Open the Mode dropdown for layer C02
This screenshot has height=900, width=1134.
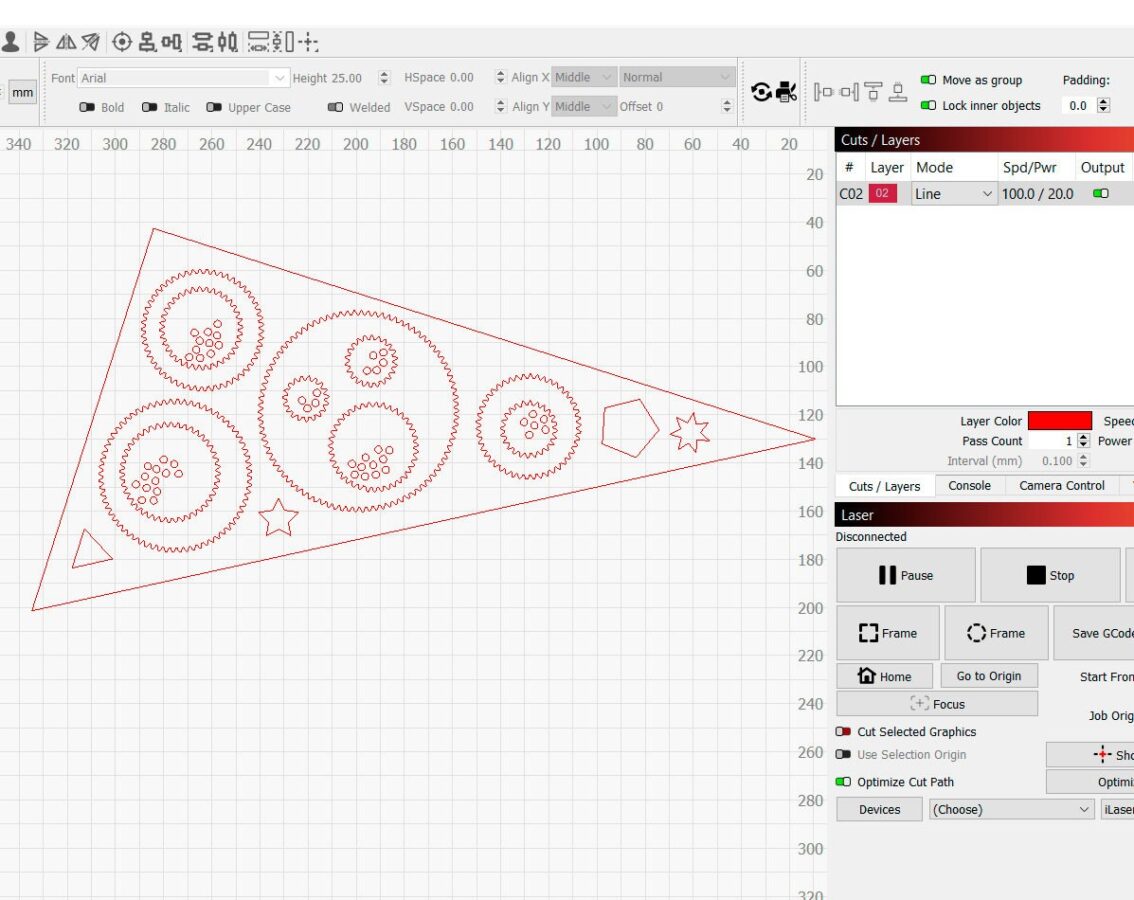[x=953, y=194]
